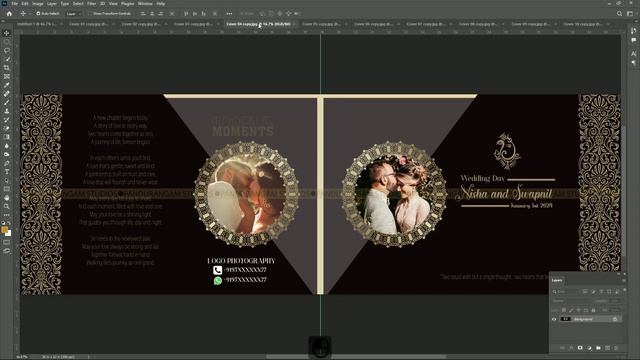640x360 pixels.
Task: Open the Filter menu
Action: (91, 4)
